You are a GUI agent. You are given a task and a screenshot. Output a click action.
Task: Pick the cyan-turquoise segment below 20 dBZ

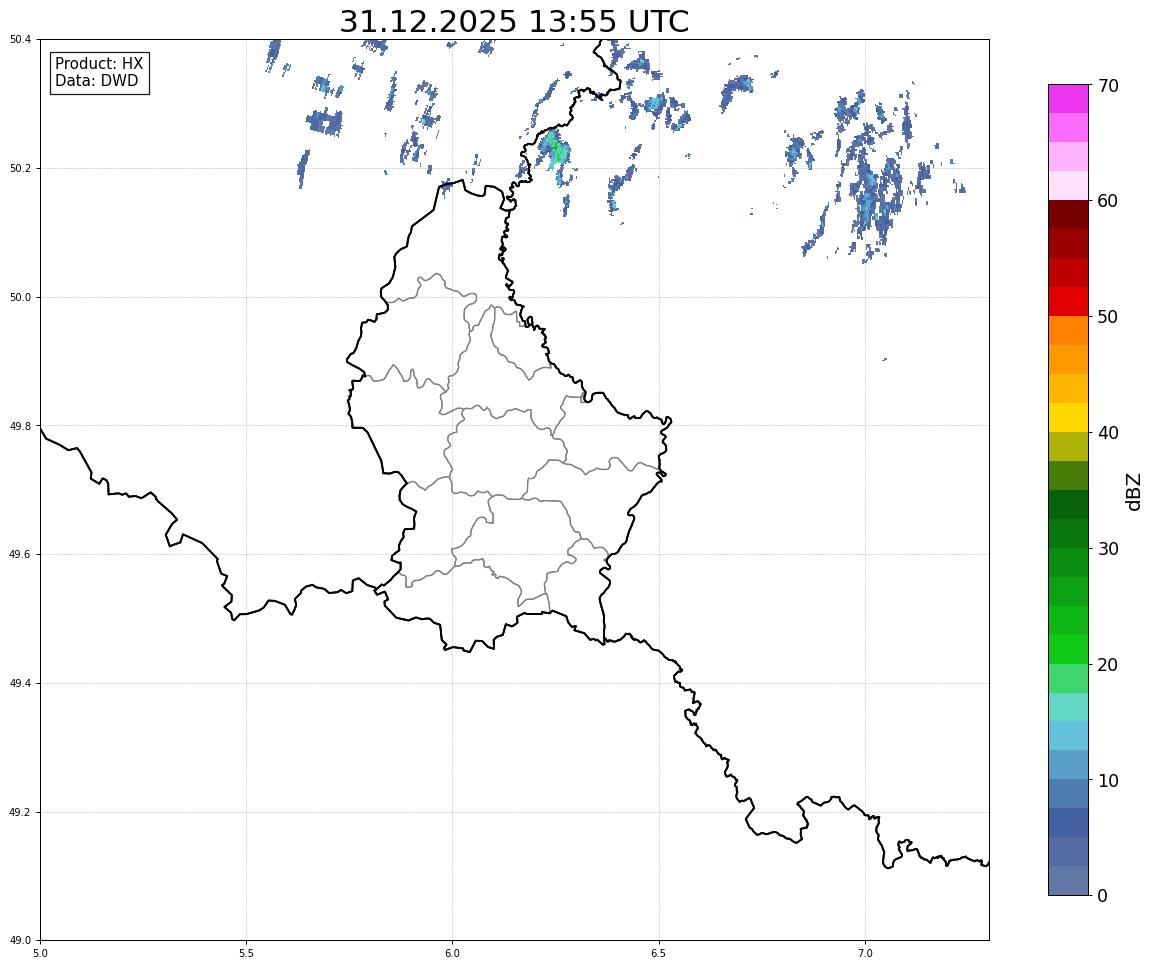click(x=1068, y=708)
